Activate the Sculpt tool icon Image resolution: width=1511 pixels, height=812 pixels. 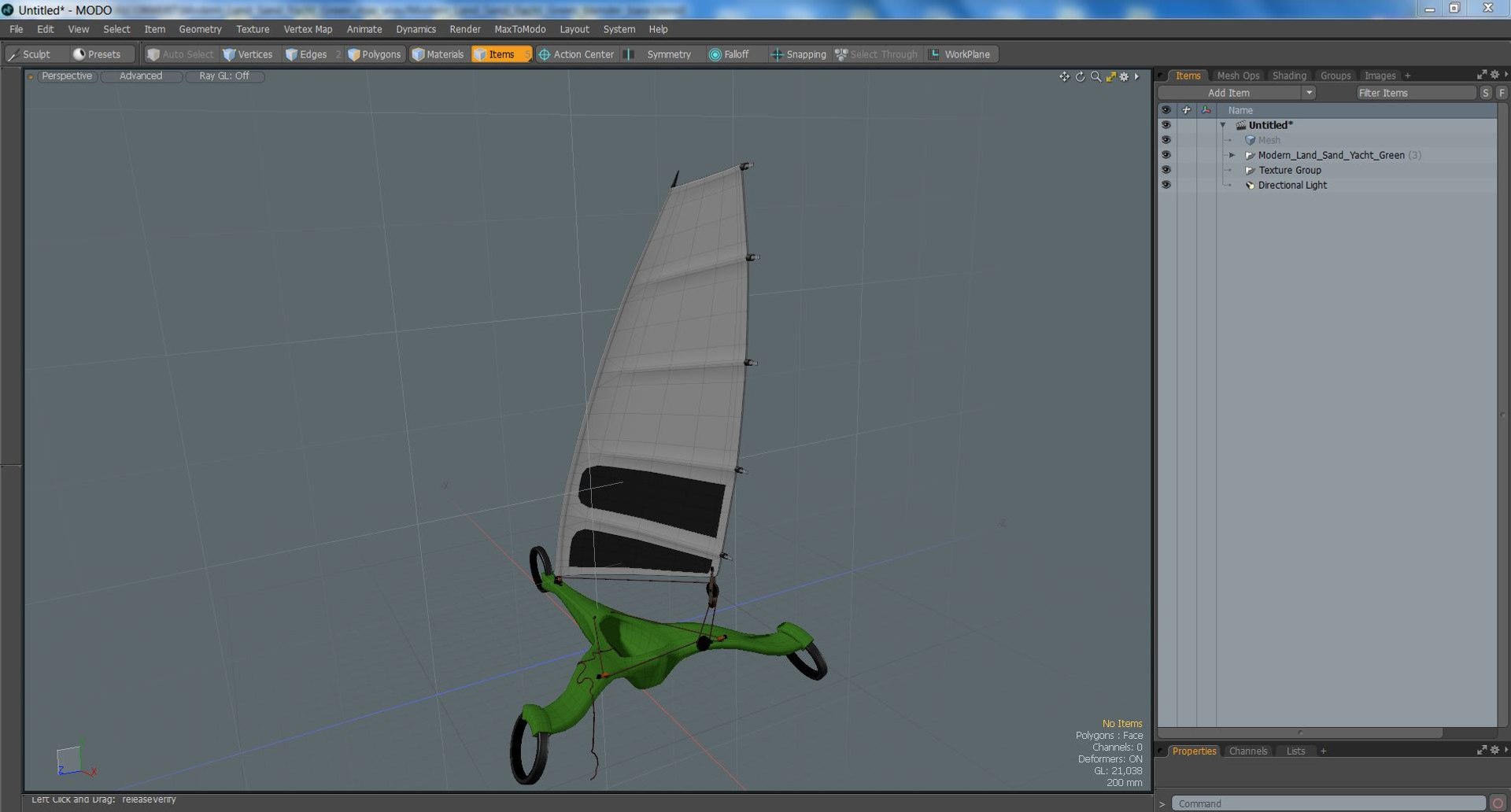[13, 54]
